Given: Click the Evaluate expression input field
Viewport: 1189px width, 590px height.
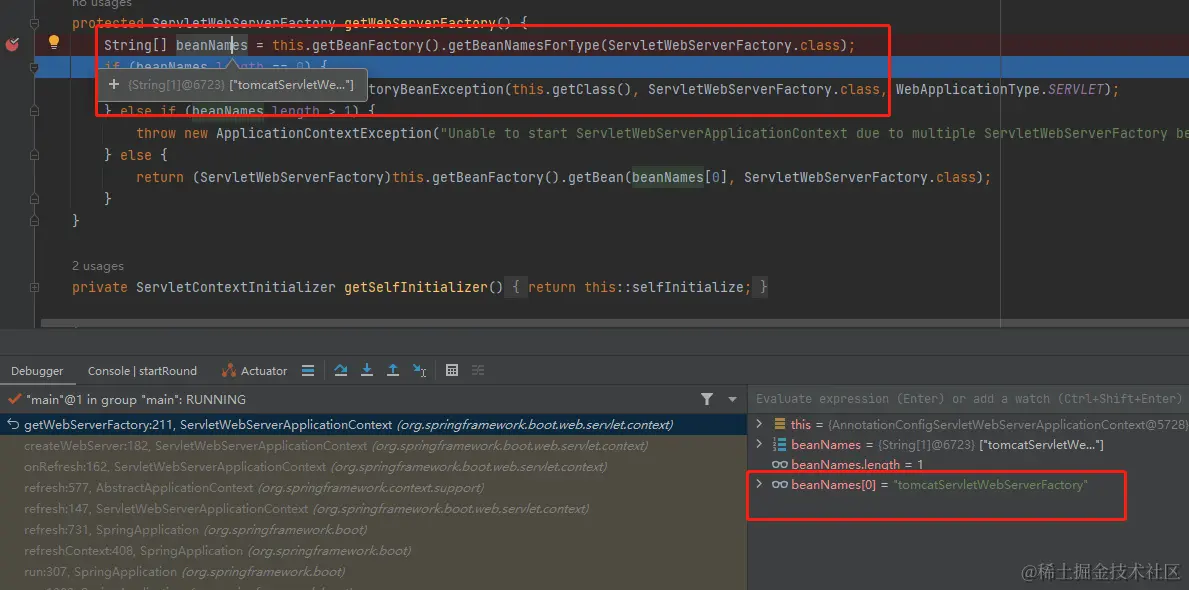Looking at the screenshot, I should point(968,399).
